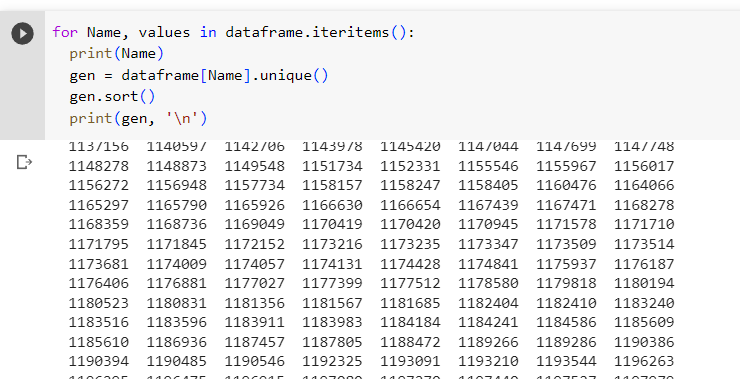Image resolution: width=740 pixels, height=379 pixels.
Task: Click output value 1149548
Action: click(254, 166)
